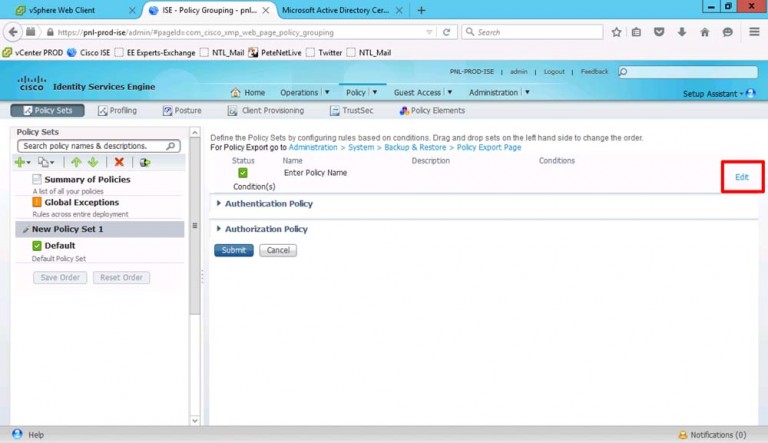Click the Pocket icon in Firefox toolbar
768x443 pixels.
point(659,32)
